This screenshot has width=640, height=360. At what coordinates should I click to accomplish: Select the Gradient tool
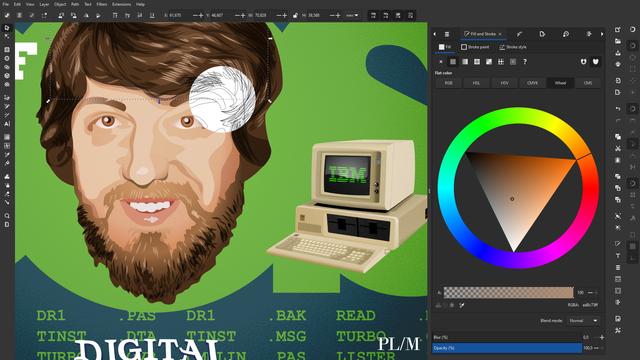tap(7, 137)
